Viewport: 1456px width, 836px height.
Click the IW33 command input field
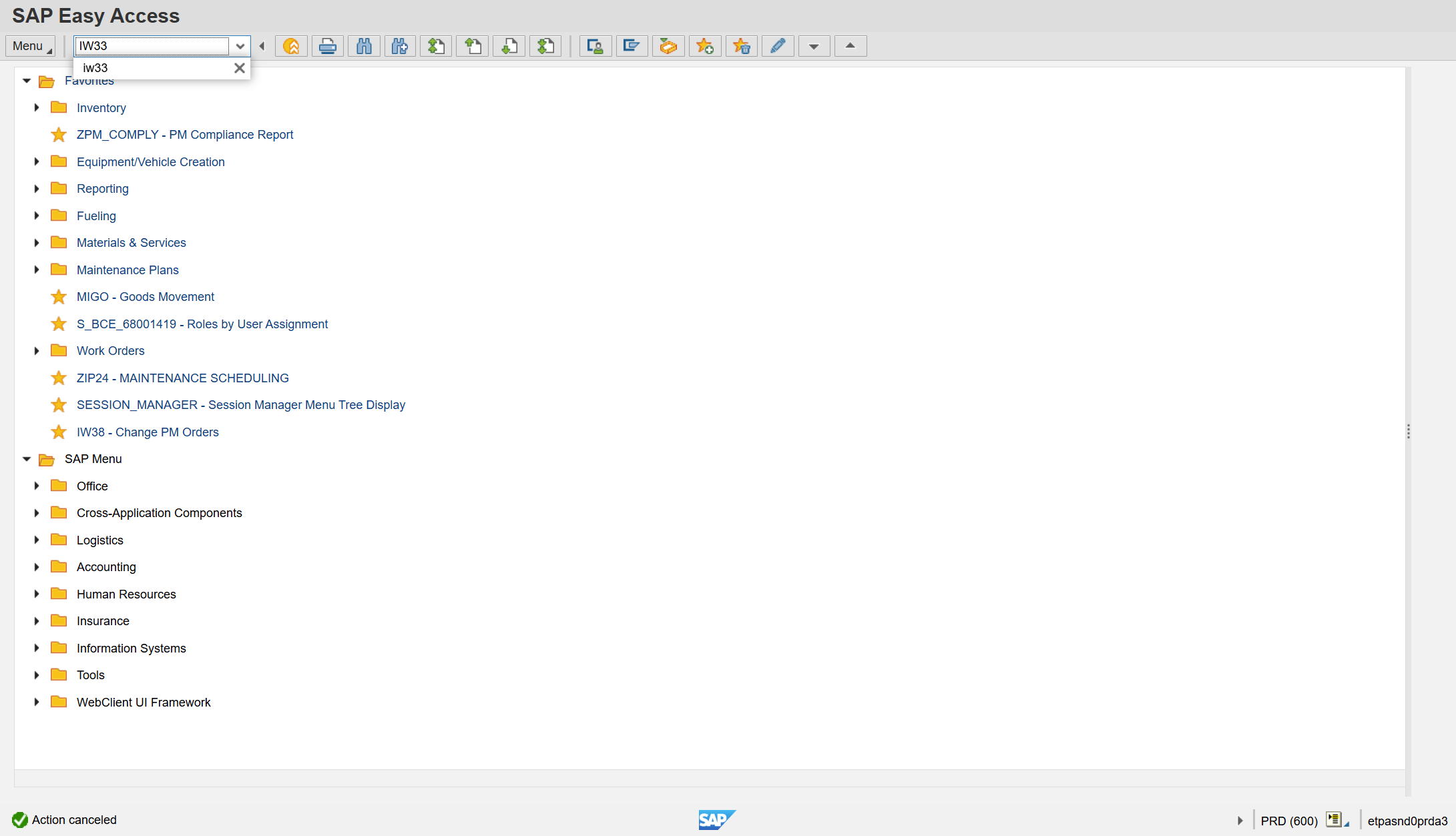click(x=152, y=46)
